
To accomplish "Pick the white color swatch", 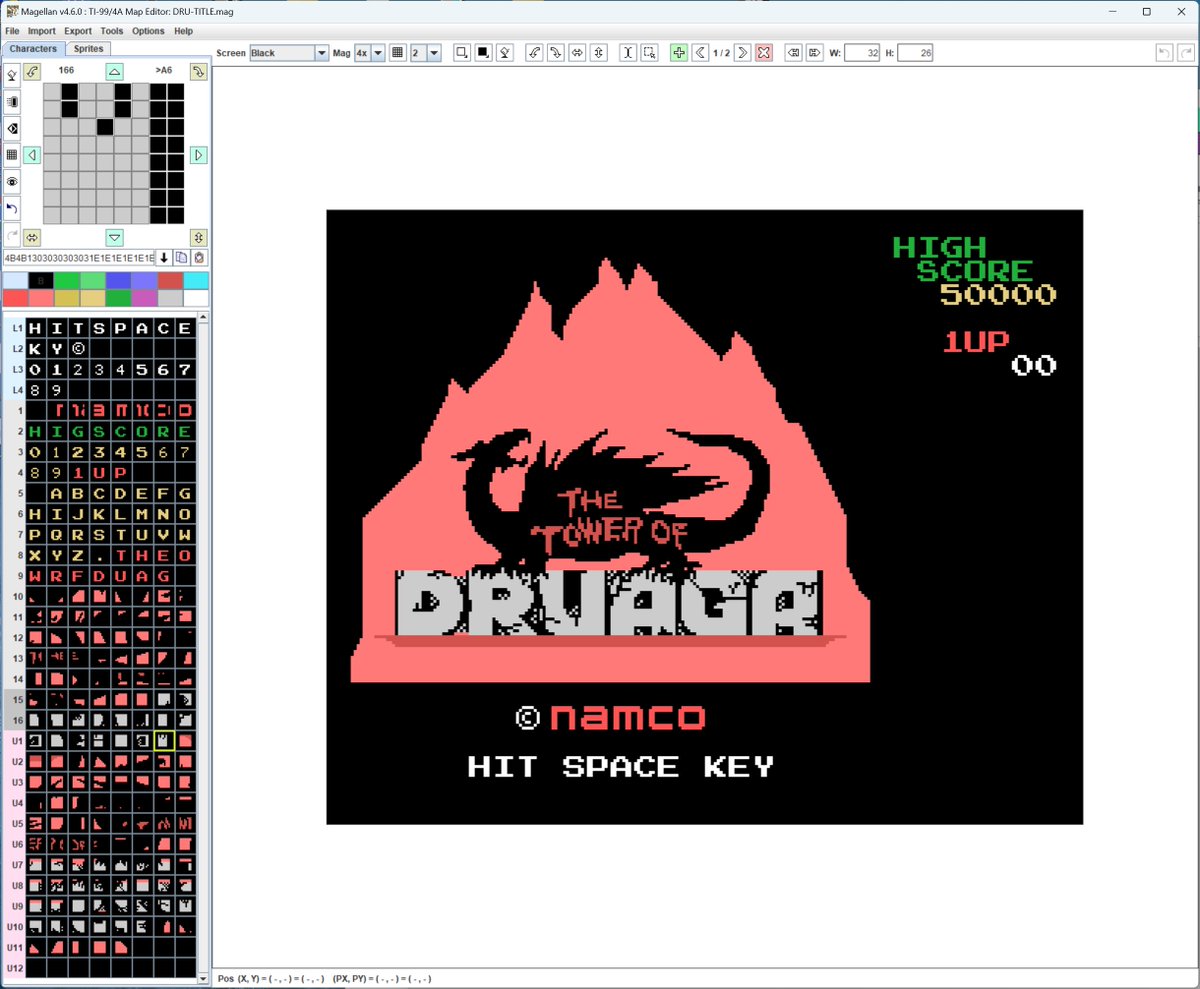I will click(197, 298).
